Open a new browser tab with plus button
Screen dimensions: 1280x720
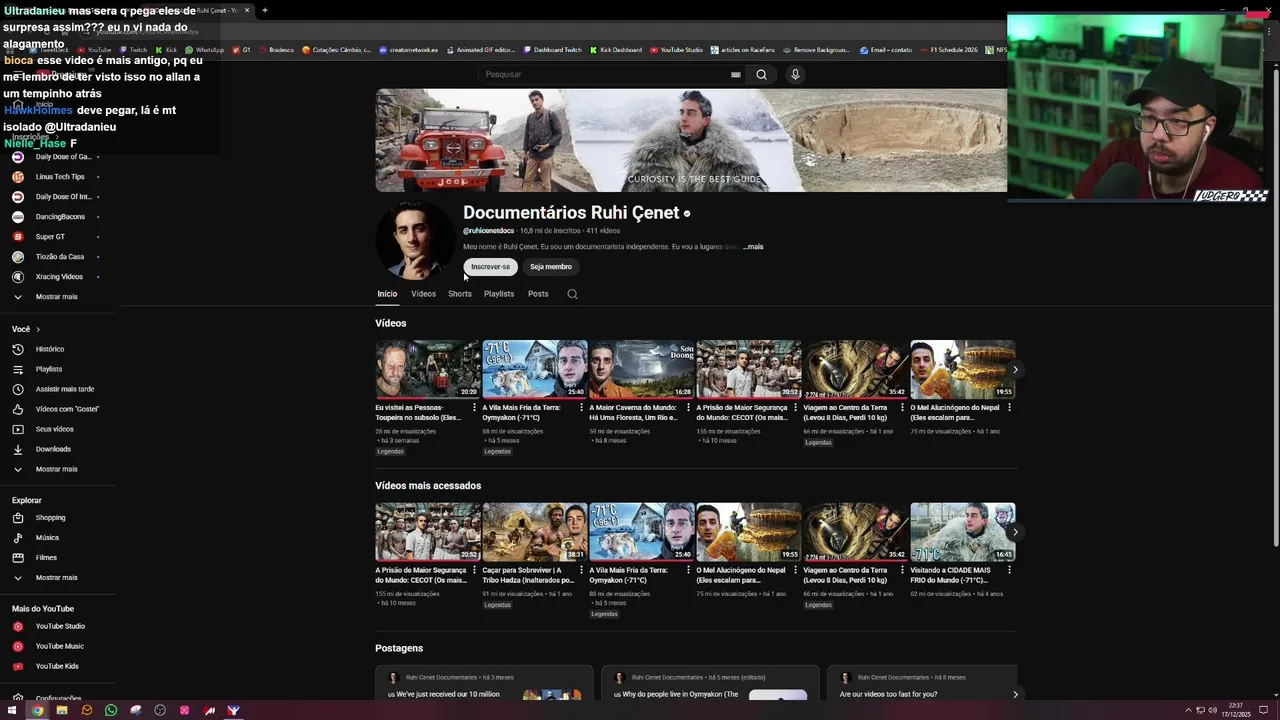(265, 10)
